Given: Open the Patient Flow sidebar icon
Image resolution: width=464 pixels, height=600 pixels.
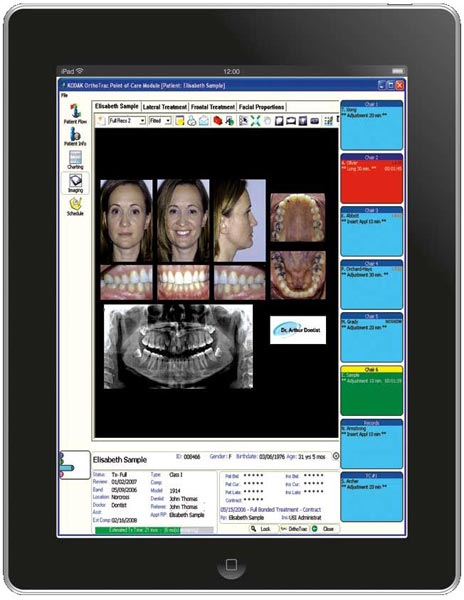Looking at the screenshot, I should [x=75, y=114].
